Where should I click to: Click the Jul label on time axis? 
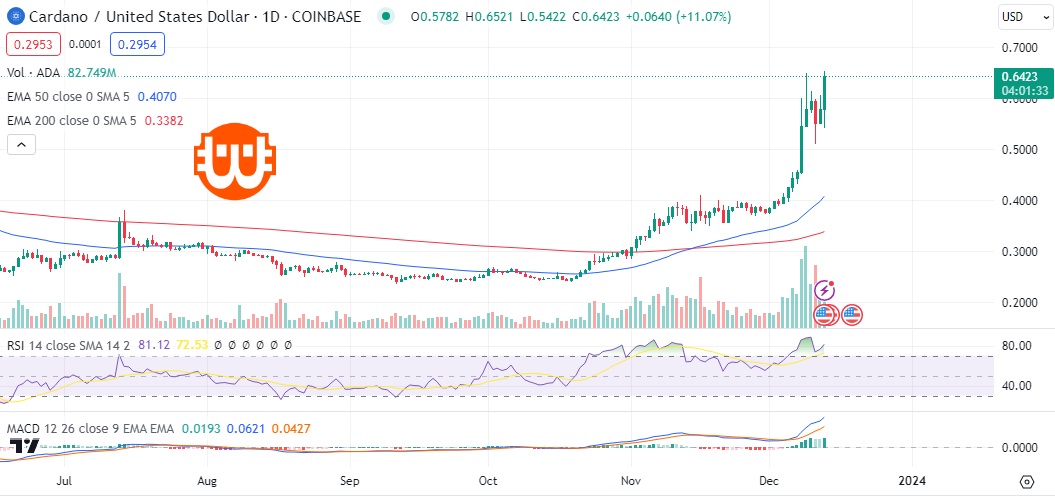65,481
